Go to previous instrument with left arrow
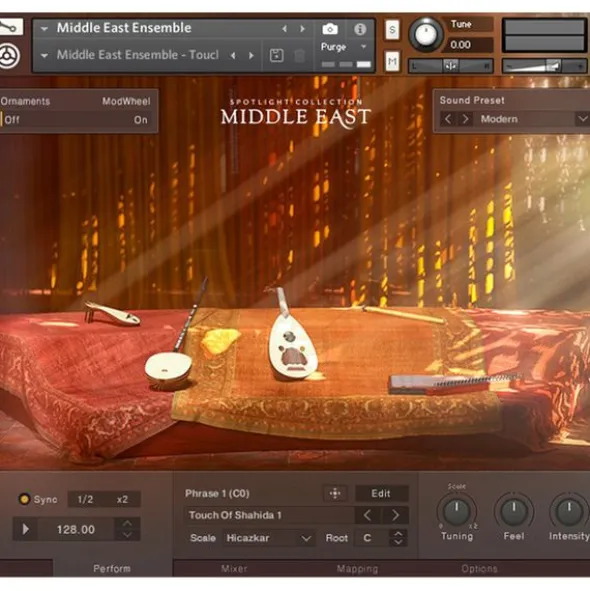This screenshot has height=591, width=590. pos(285,29)
